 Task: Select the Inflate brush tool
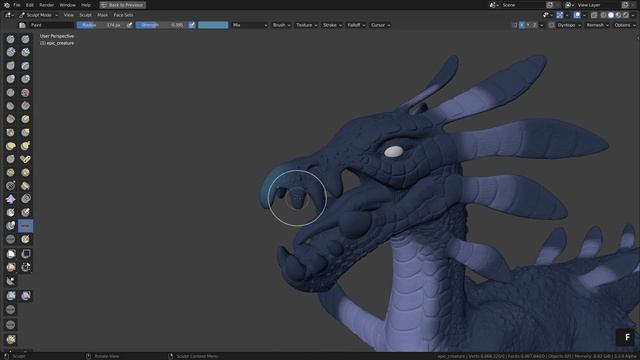pos(11,79)
